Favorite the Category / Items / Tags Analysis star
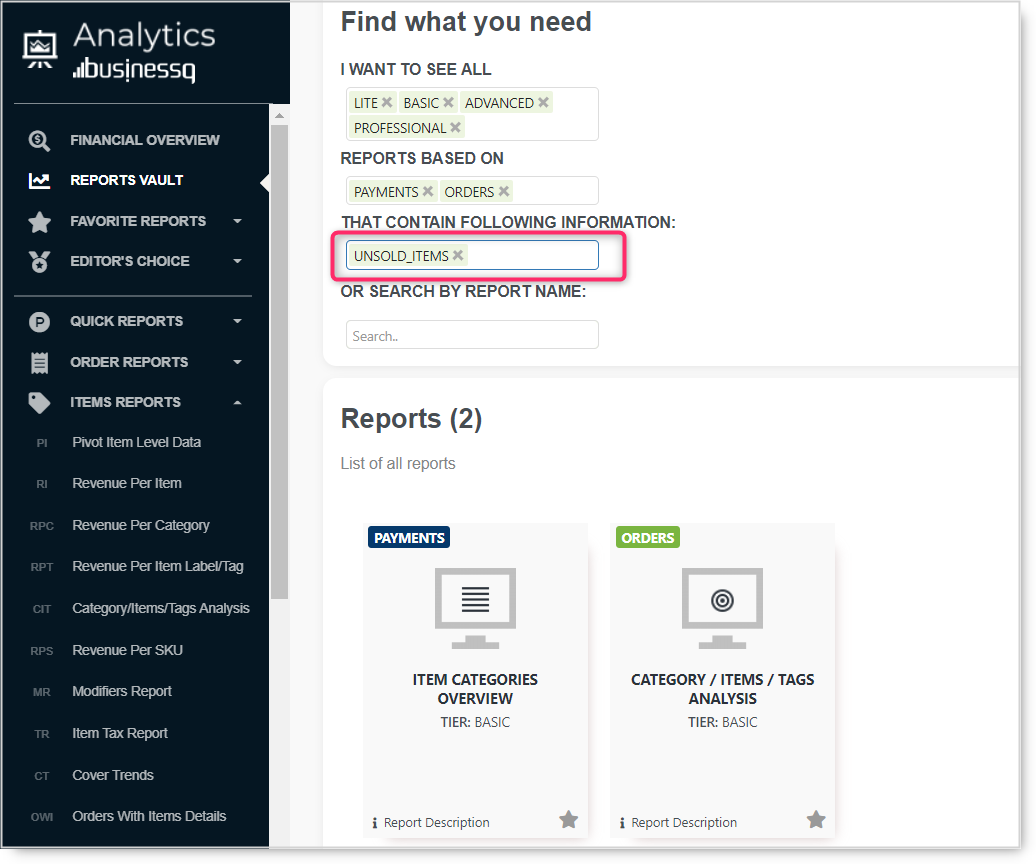This screenshot has height=864, width=1036. tap(816, 820)
